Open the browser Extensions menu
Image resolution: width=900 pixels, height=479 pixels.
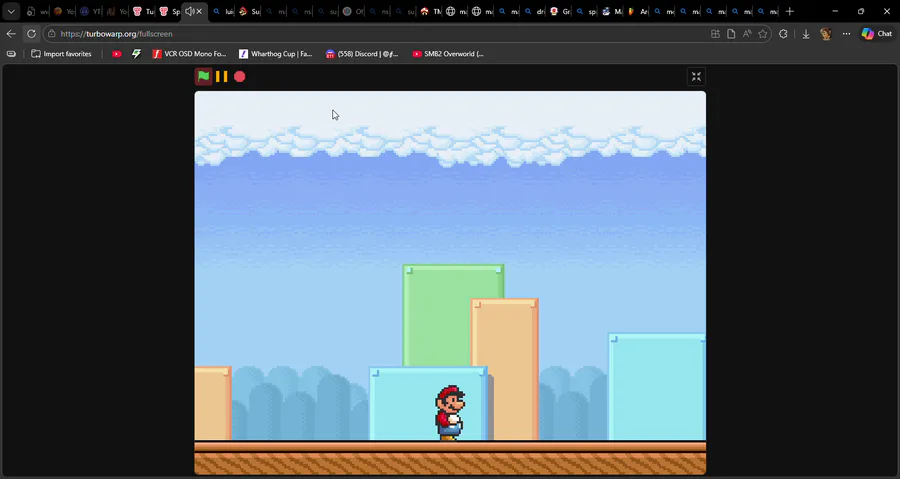(783, 34)
